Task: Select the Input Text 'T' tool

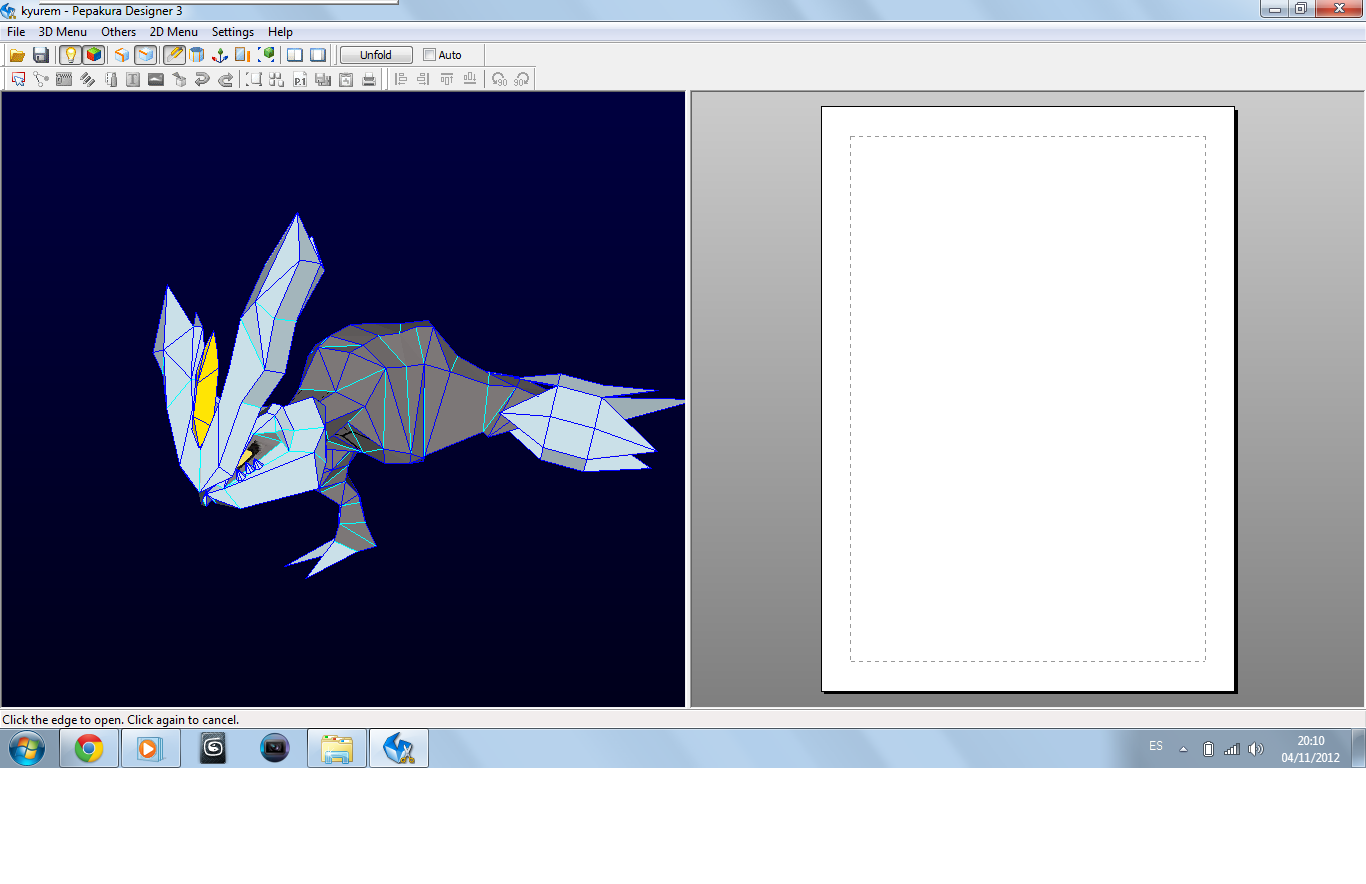Action: (133, 79)
